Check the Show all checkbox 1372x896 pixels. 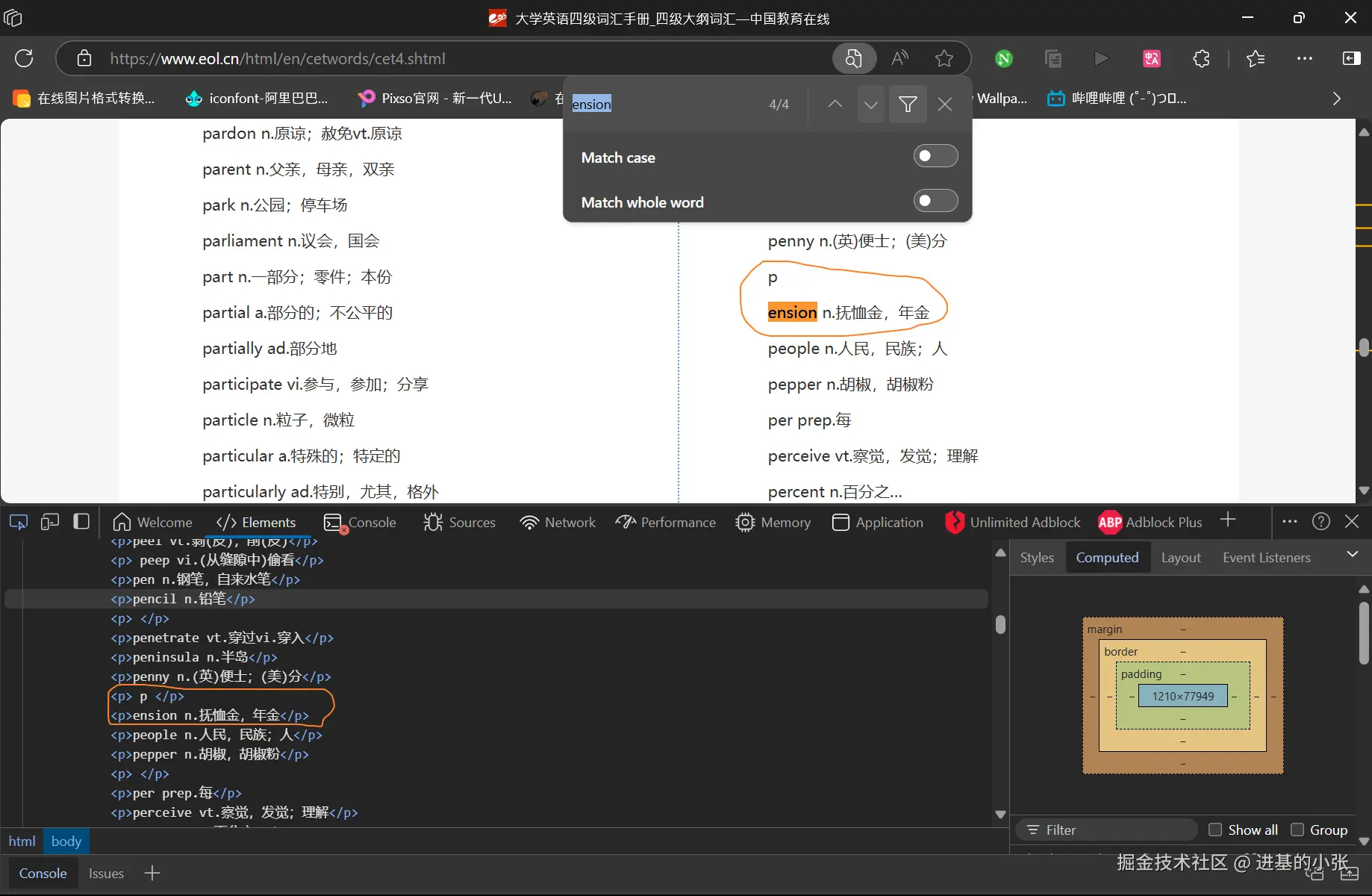tap(1215, 830)
